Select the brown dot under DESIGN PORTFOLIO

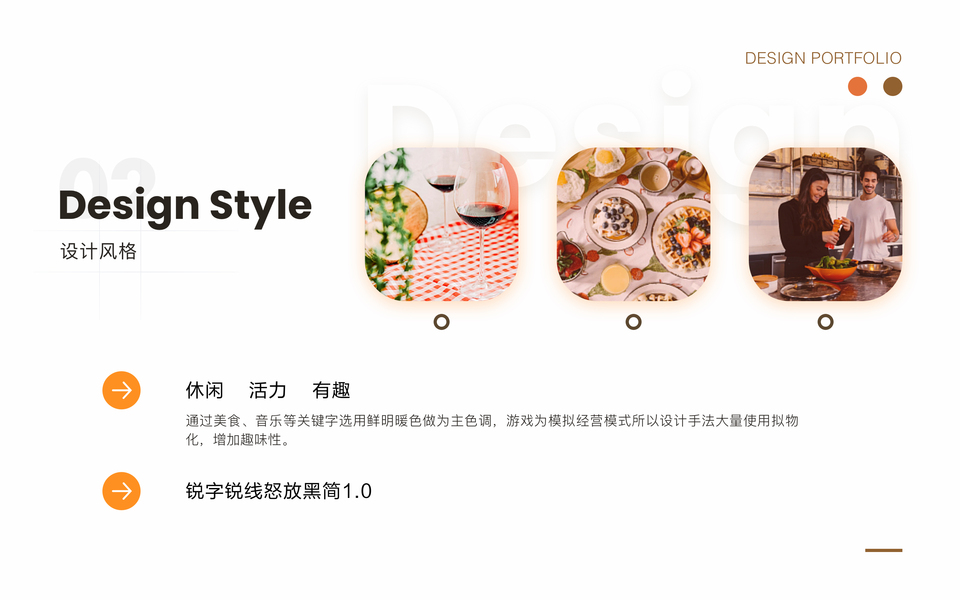[893, 86]
